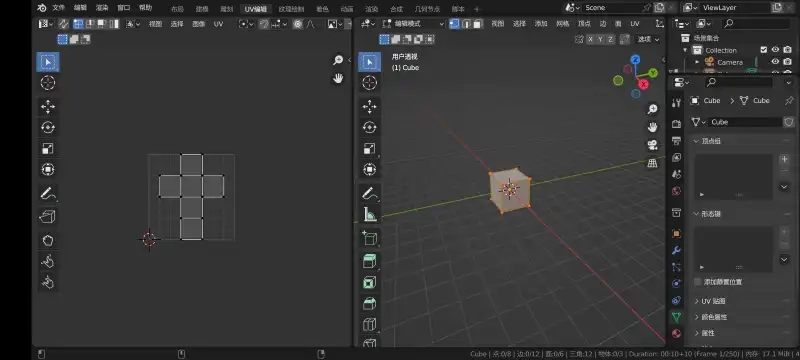This screenshot has width=800, height=360.
Task: Pick the 2D Cursor tool in the UV editor
Action: coord(47,83)
